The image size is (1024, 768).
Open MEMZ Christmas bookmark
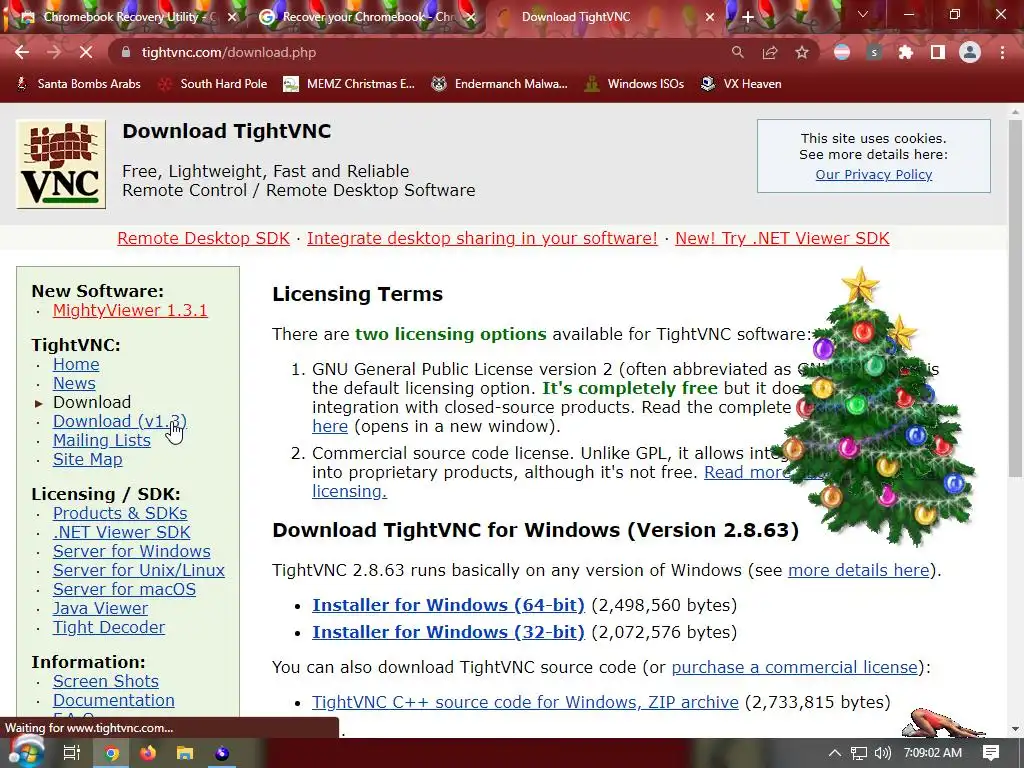[x=349, y=84]
